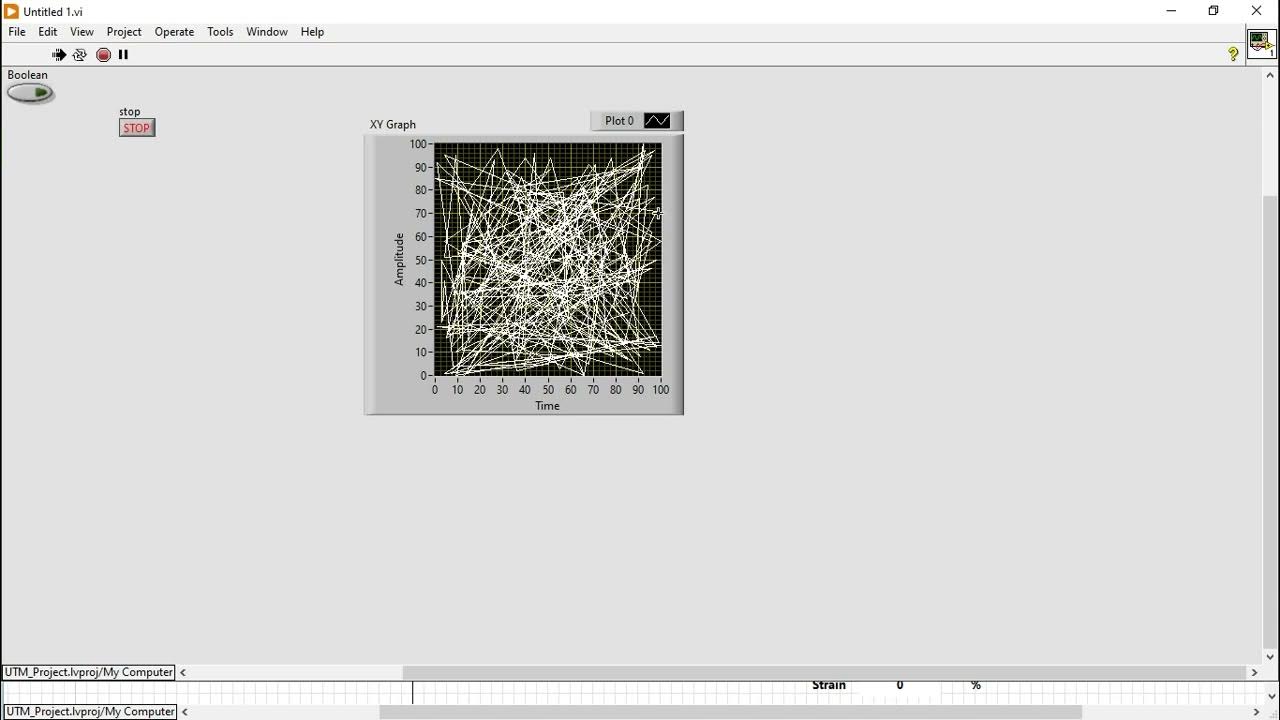Open the Tools menu
The width and height of the screenshot is (1280, 720).
(220, 32)
